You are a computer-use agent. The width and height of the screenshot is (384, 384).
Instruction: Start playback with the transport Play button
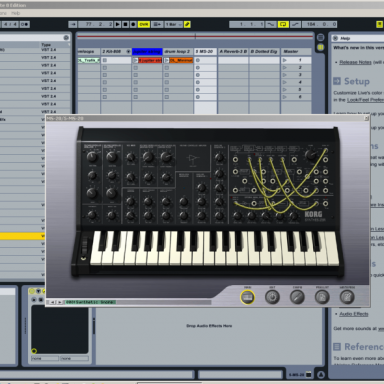tap(117, 24)
